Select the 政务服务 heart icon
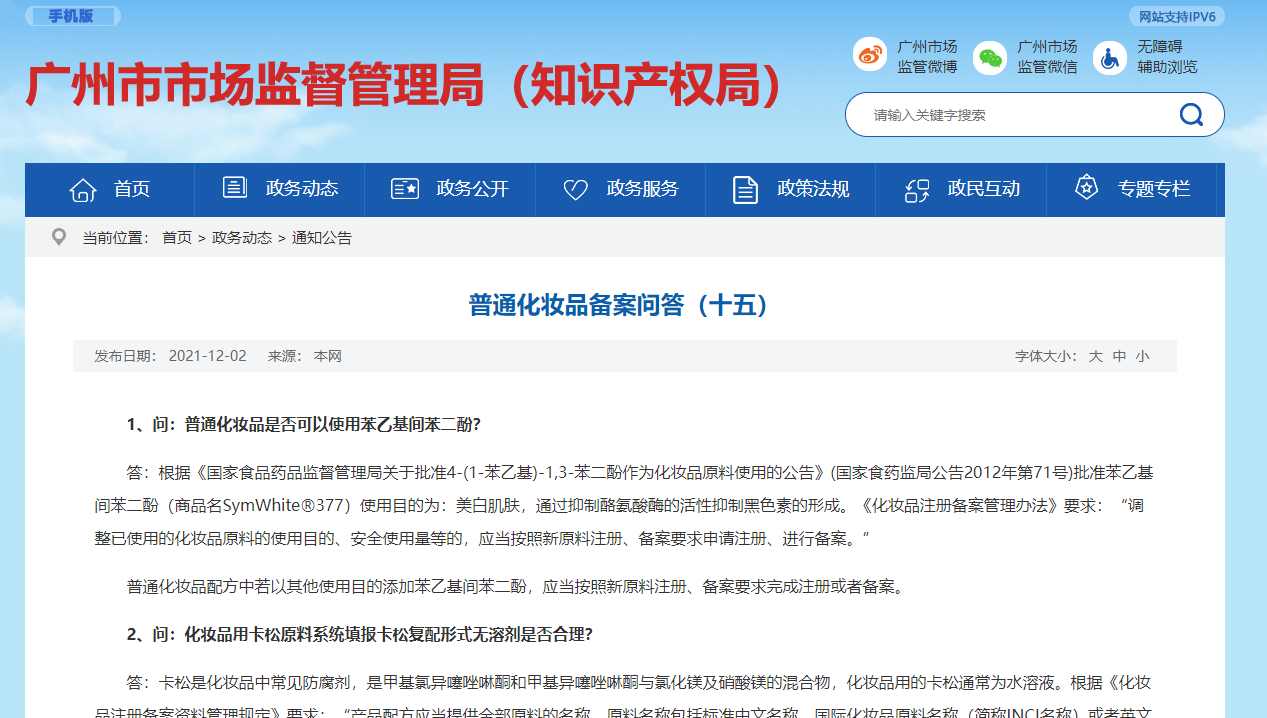 click(x=574, y=189)
